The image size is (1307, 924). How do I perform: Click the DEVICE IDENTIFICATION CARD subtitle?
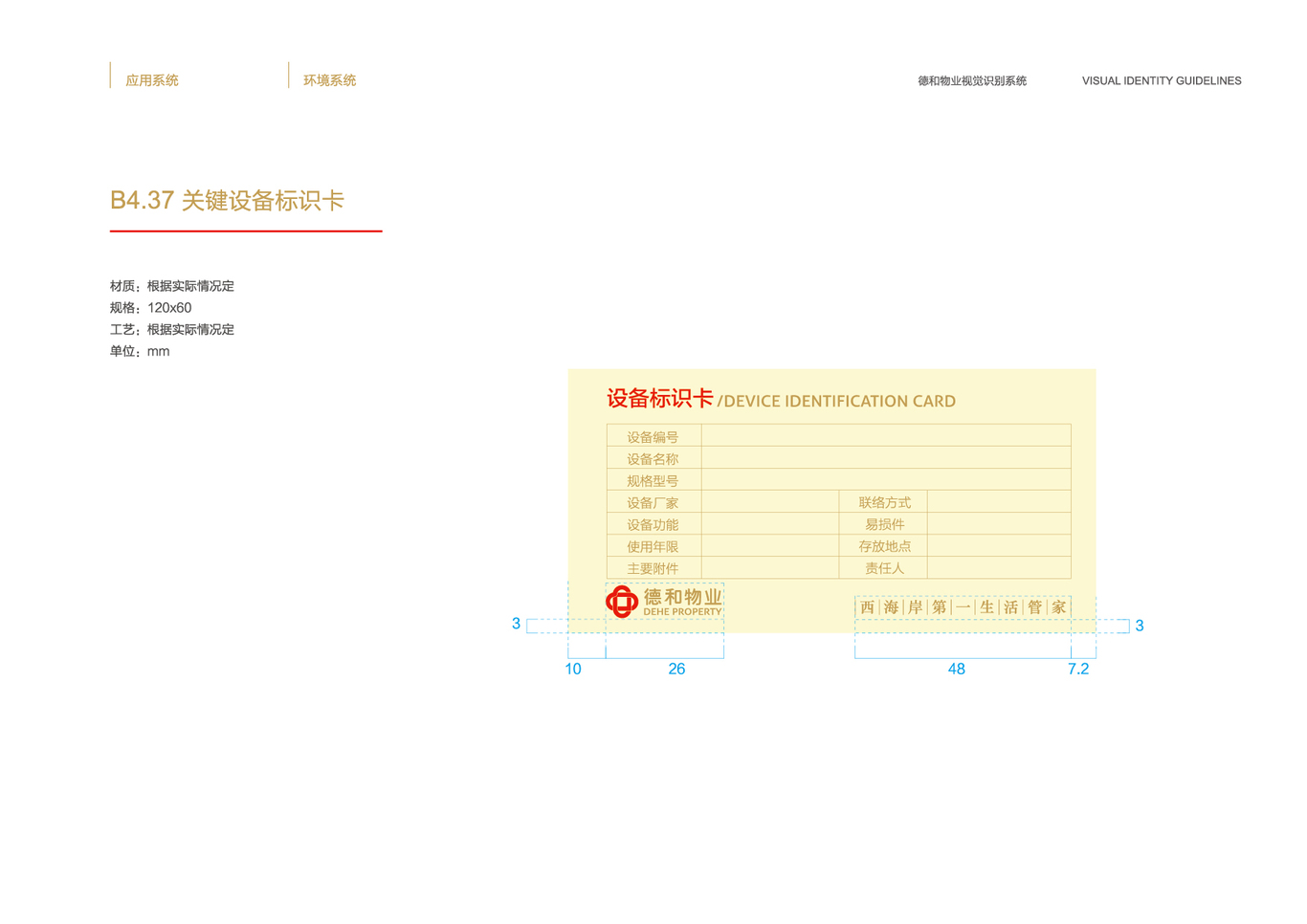click(x=839, y=401)
